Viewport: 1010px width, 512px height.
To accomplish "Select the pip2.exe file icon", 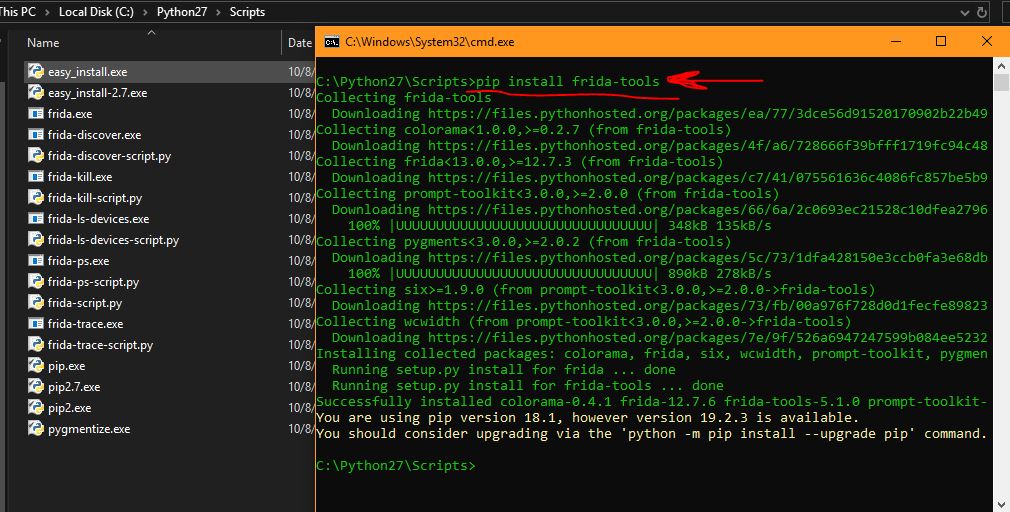I will tap(36, 408).
